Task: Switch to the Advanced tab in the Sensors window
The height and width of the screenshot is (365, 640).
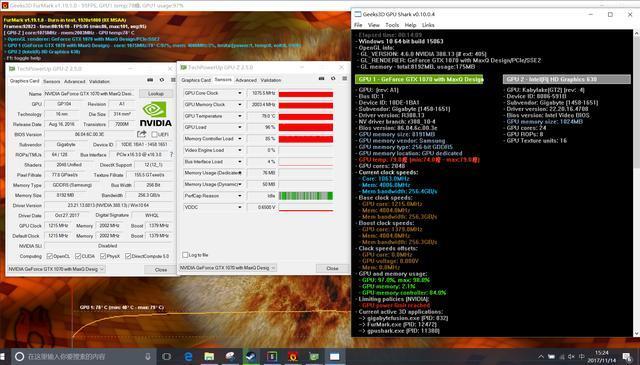Action: pos(246,80)
